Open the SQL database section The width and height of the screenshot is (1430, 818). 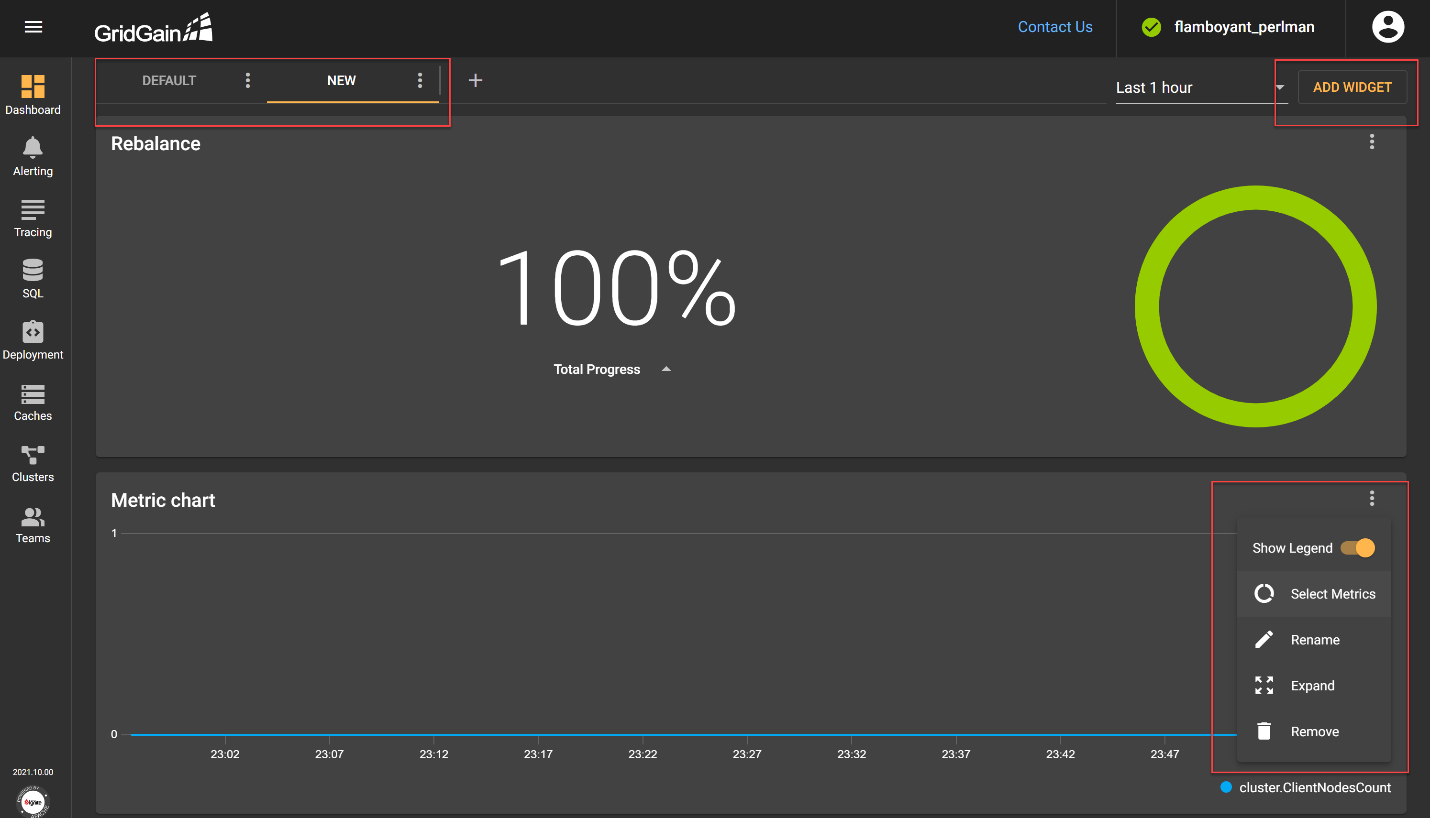point(33,278)
